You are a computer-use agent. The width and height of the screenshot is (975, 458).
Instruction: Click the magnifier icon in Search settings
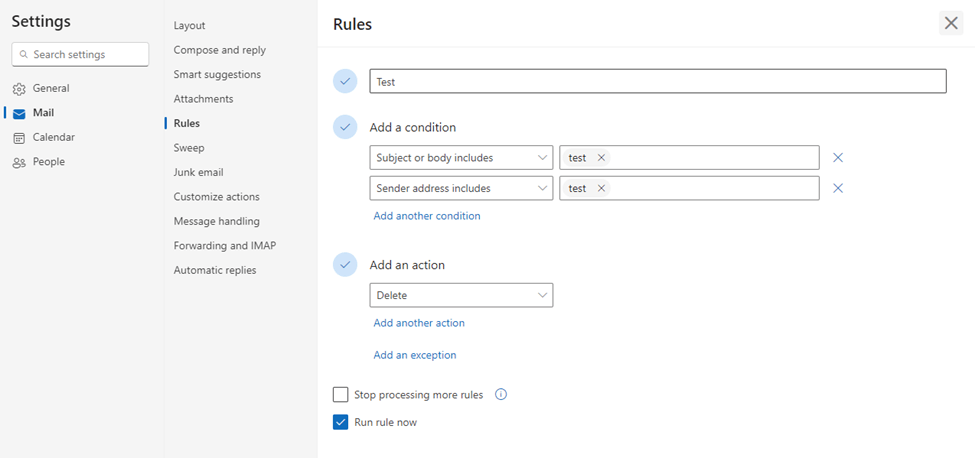[x=24, y=55]
